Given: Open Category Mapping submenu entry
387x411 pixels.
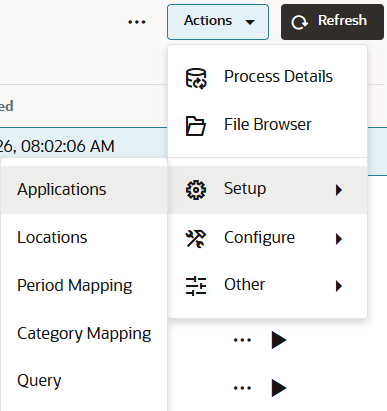Looking at the screenshot, I should [x=84, y=334].
